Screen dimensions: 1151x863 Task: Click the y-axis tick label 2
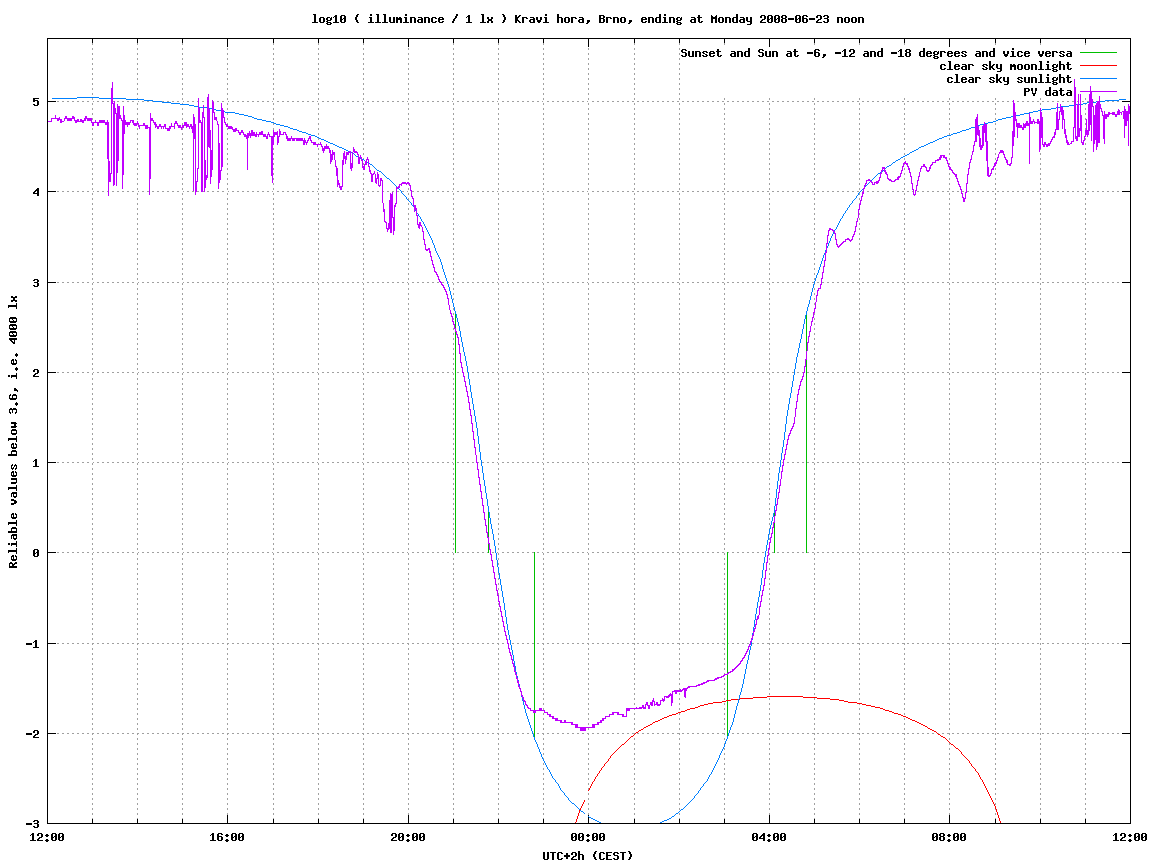pos(36,373)
